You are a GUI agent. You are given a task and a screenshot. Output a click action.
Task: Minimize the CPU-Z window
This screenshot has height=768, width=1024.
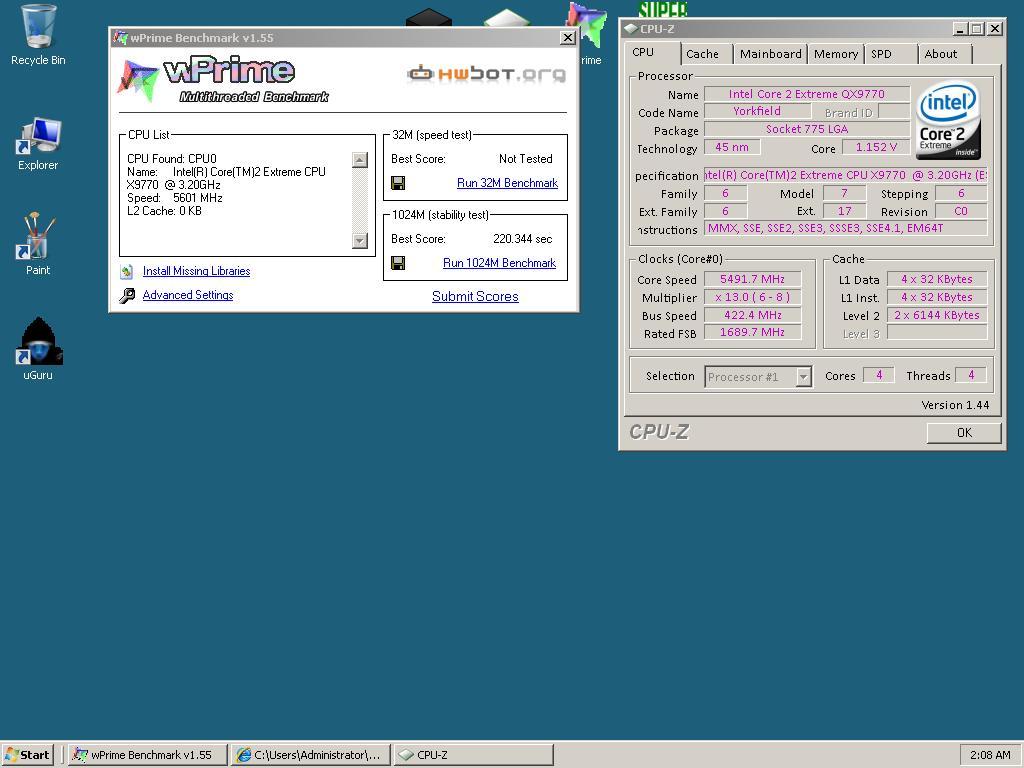click(960, 29)
